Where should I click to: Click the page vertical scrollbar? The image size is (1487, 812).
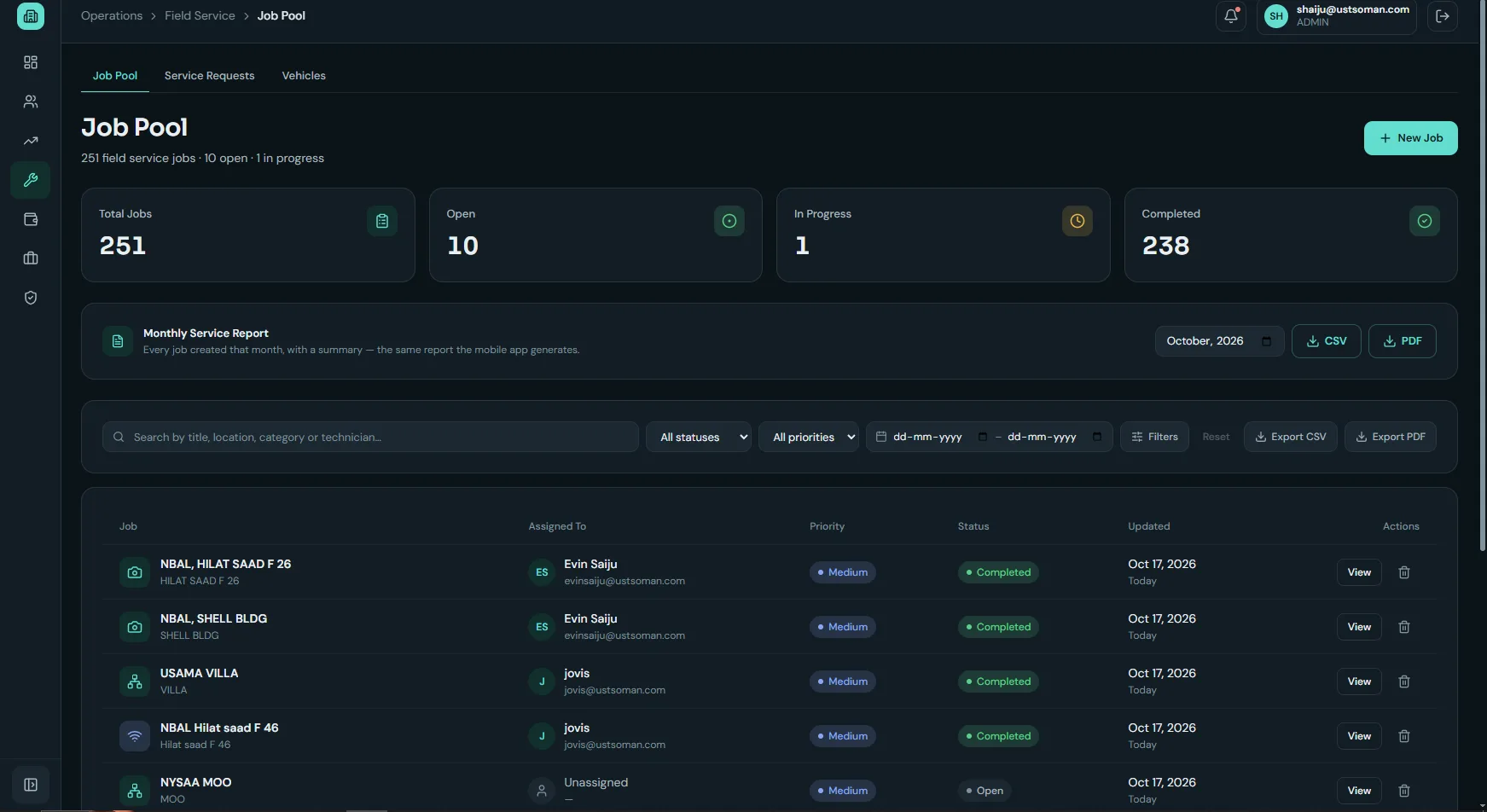point(1483,277)
